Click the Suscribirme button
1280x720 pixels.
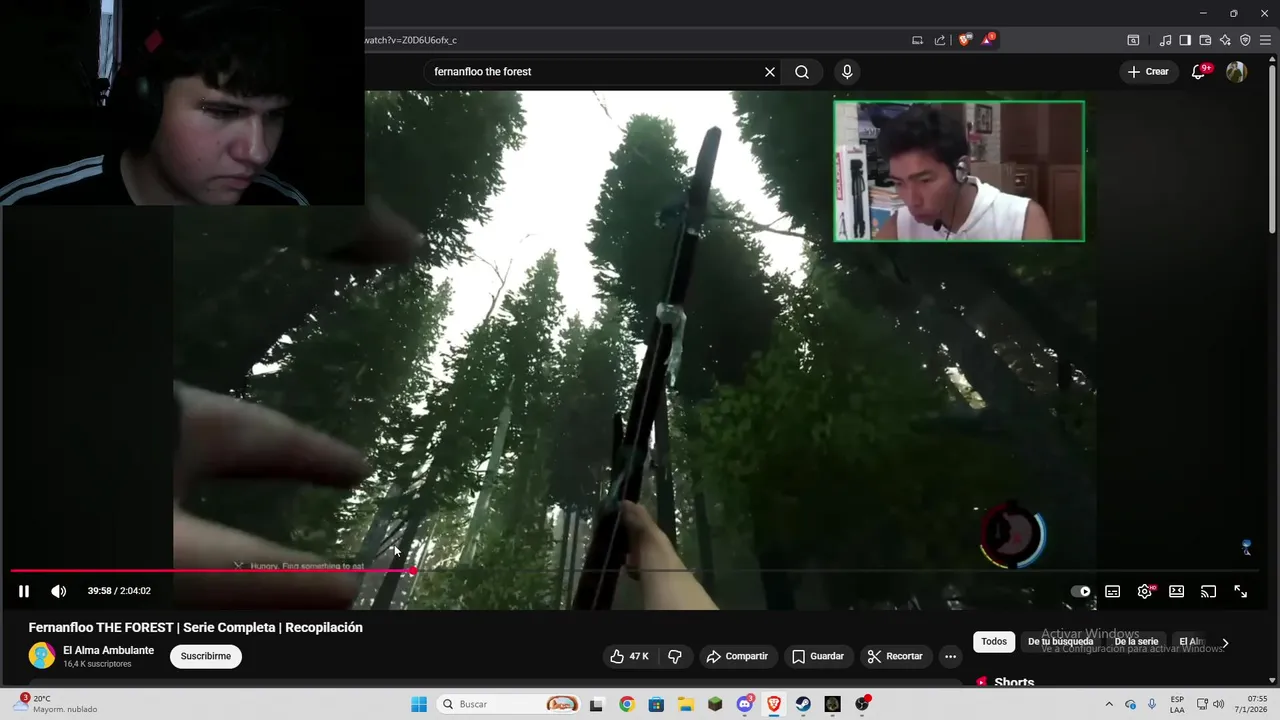point(206,656)
